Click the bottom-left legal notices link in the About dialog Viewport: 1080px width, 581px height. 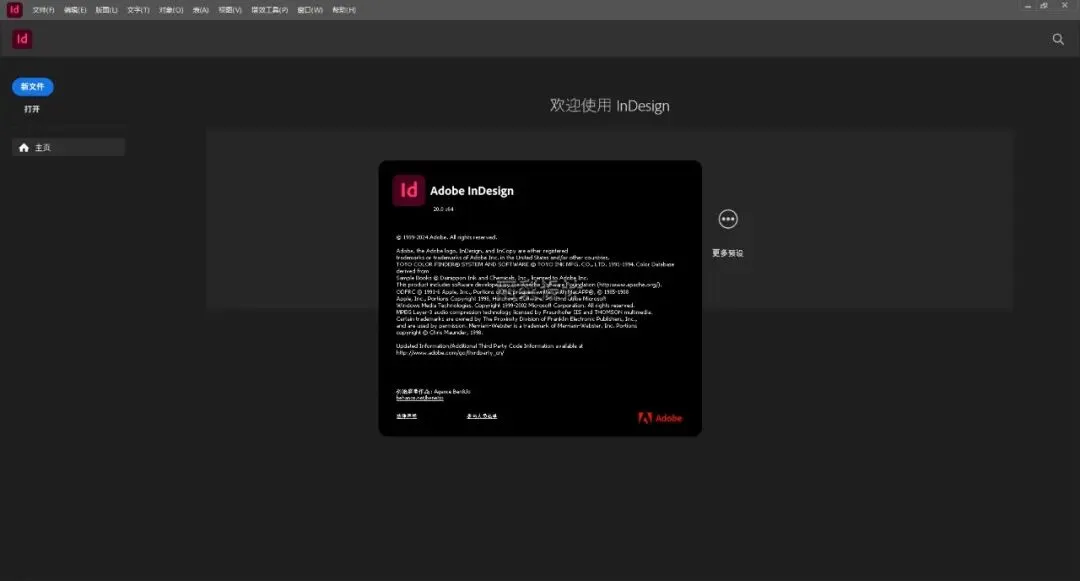tap(406, 416)
